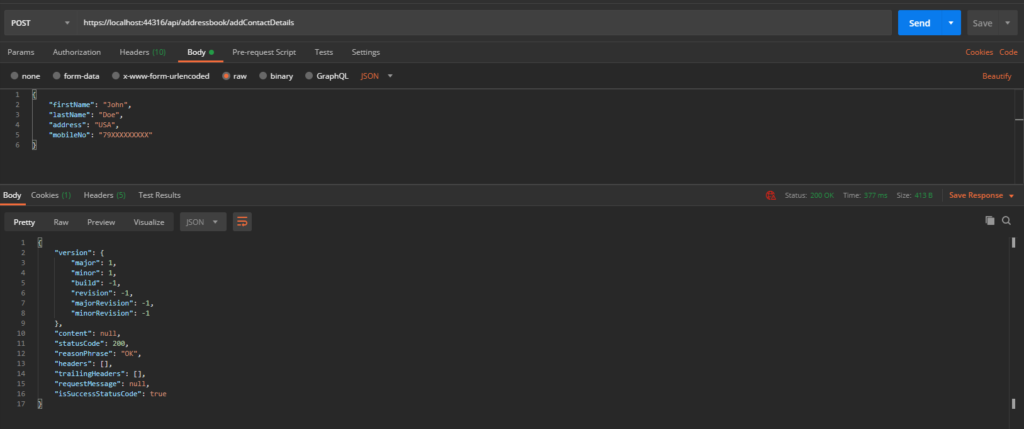The width and height of the screenshot is (1024, 429).
Task: Select the form-data radio button
Action: 56,76
